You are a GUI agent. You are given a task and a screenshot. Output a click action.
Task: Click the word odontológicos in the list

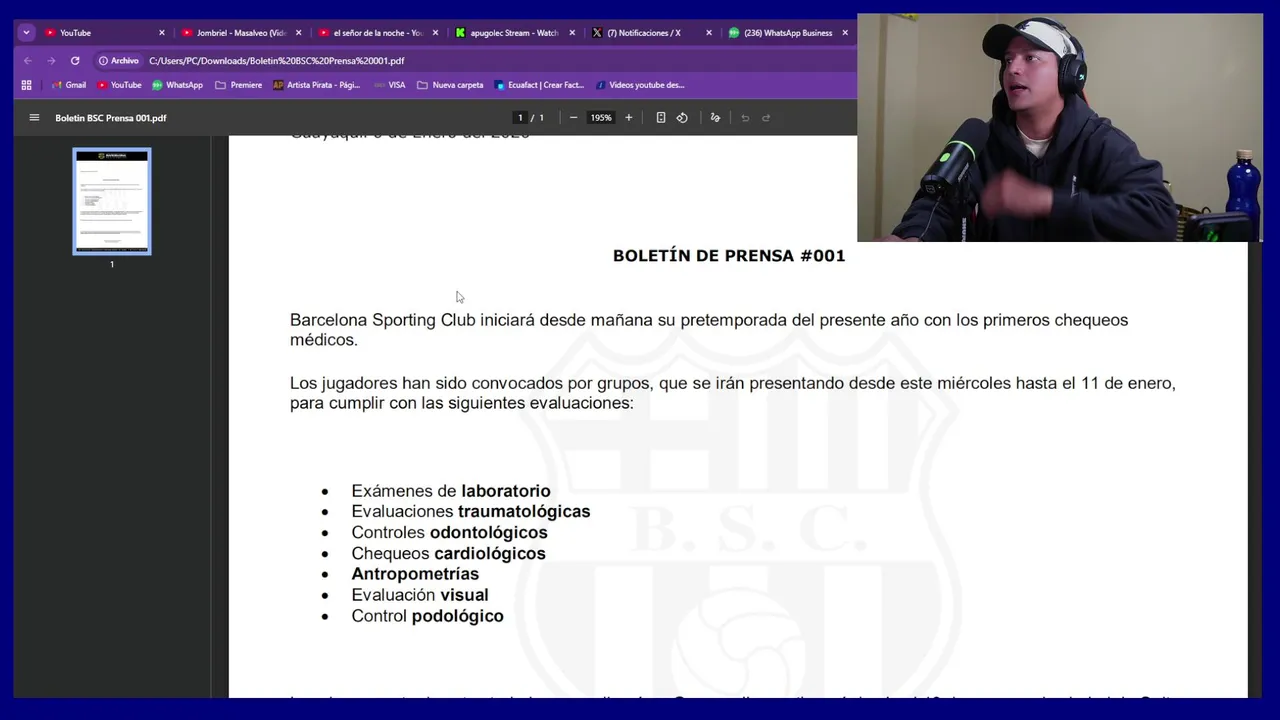489,533
